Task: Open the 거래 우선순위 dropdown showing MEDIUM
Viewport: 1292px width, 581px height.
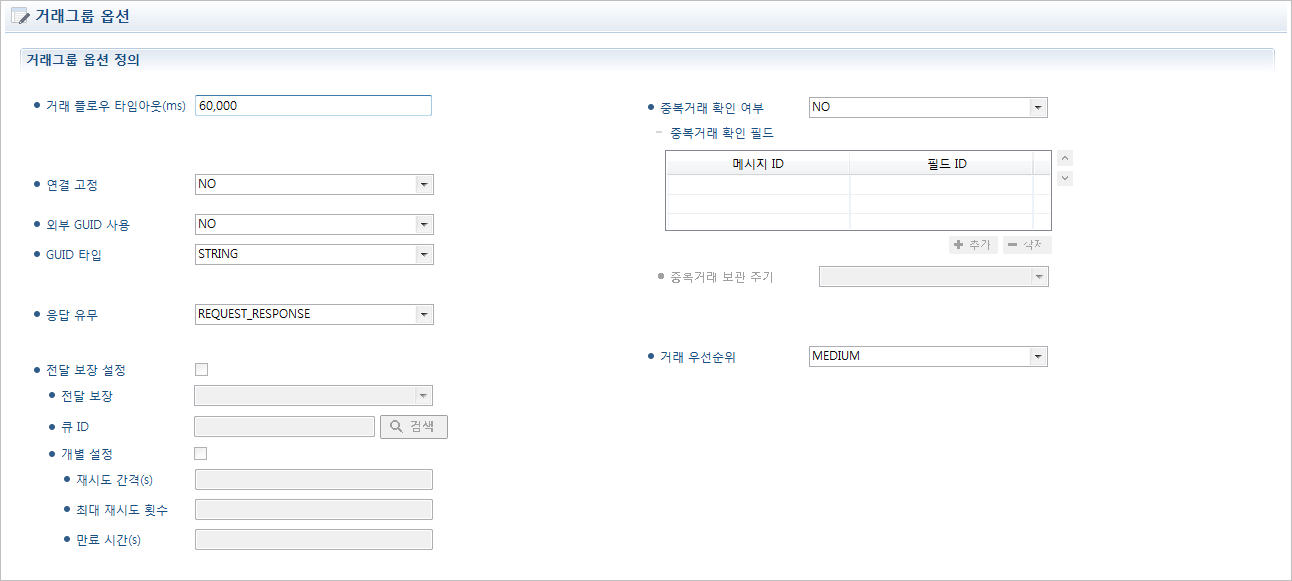Action: point(1040,356)
